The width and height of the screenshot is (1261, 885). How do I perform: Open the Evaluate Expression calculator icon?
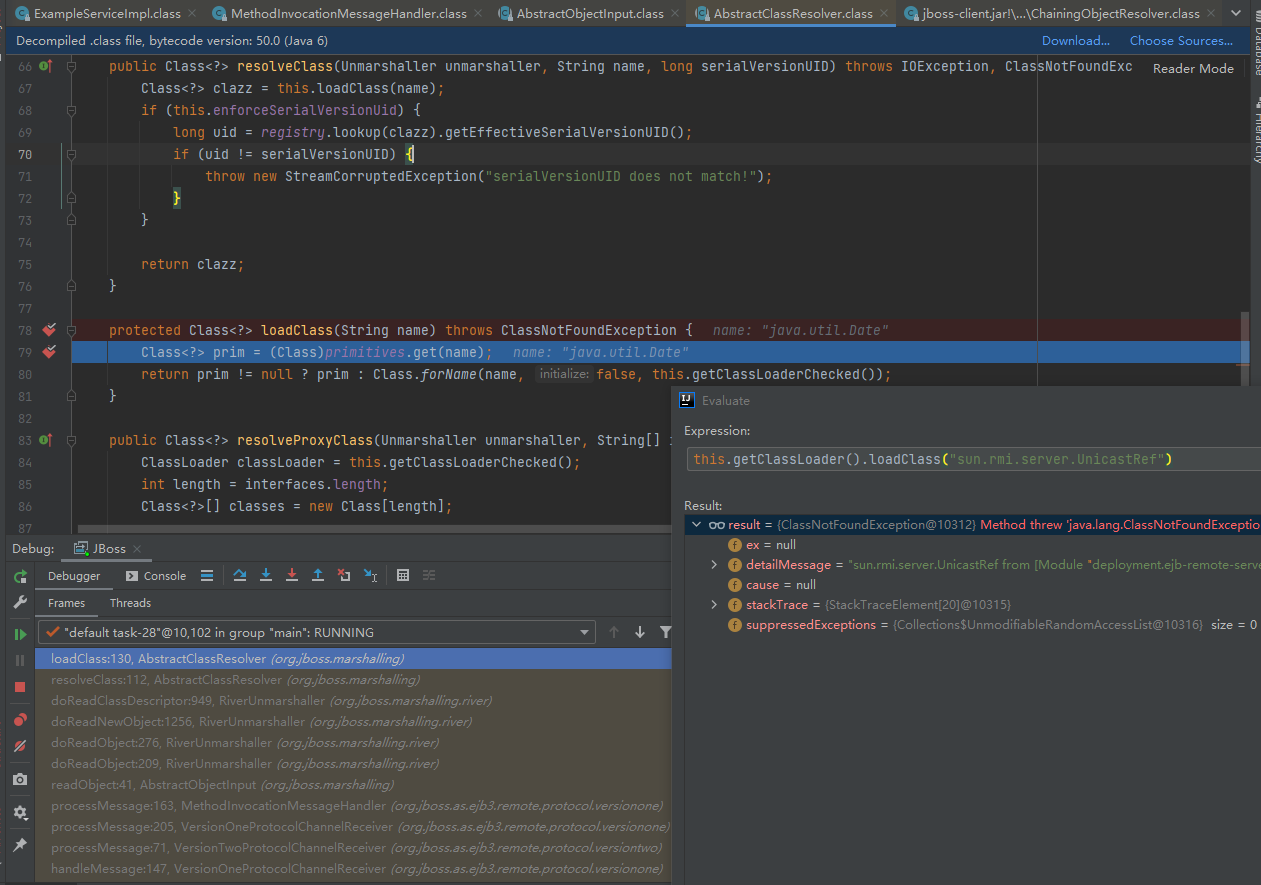(403, 575)
